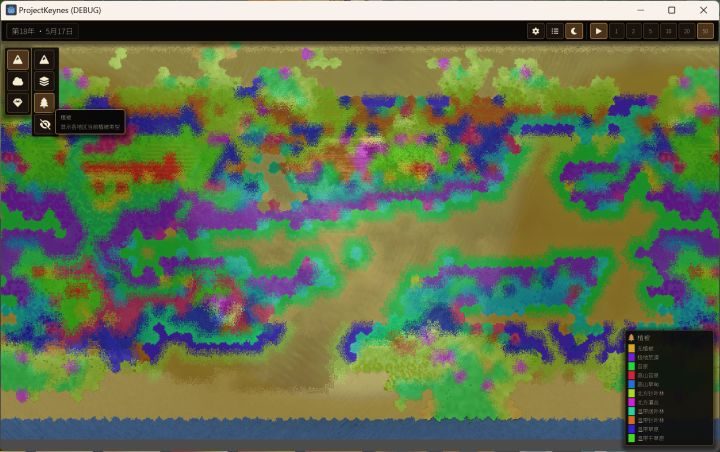Screen dimensions: 720x452
Task: Maximize the ProjectKeynes window
Action: (x=671, y=10)
